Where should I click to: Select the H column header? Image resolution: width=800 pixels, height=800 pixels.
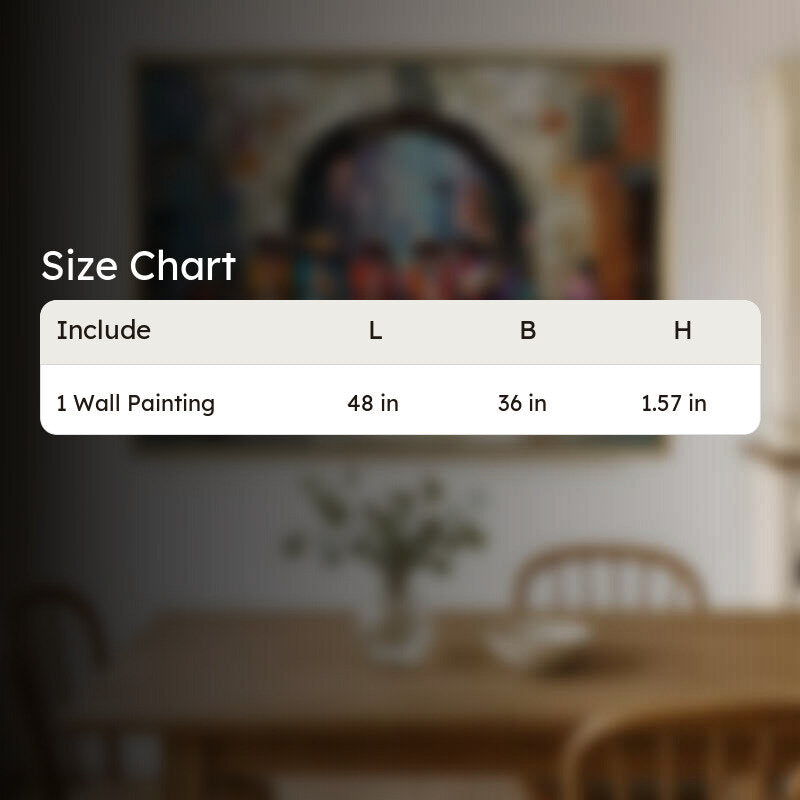(x=683, y=331)
